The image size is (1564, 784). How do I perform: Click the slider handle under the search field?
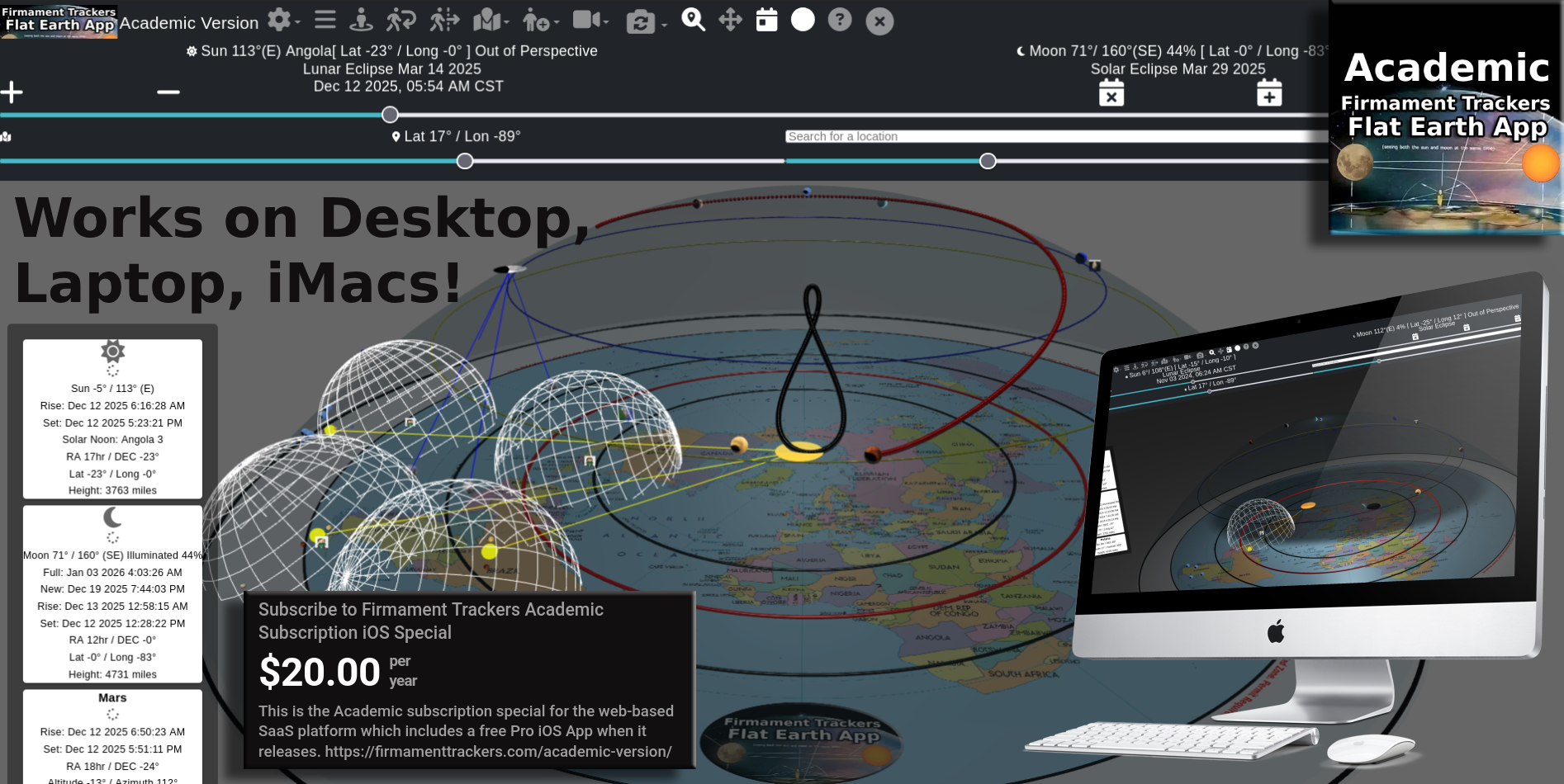pyautogui.click(x=988, y=161)
